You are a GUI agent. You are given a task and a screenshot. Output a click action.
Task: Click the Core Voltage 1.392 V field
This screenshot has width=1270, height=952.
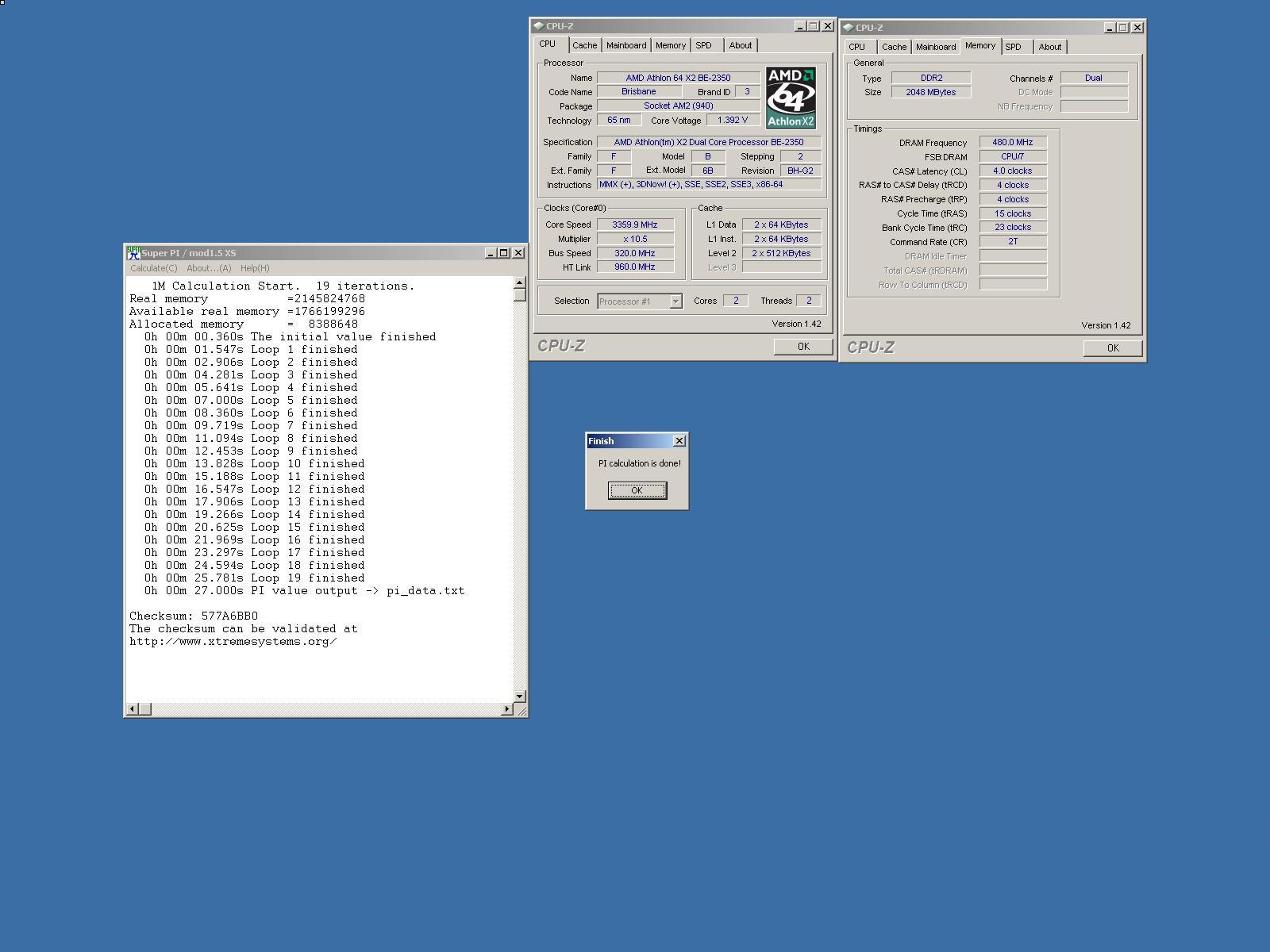pyautogui.click(x=733, y=120)
